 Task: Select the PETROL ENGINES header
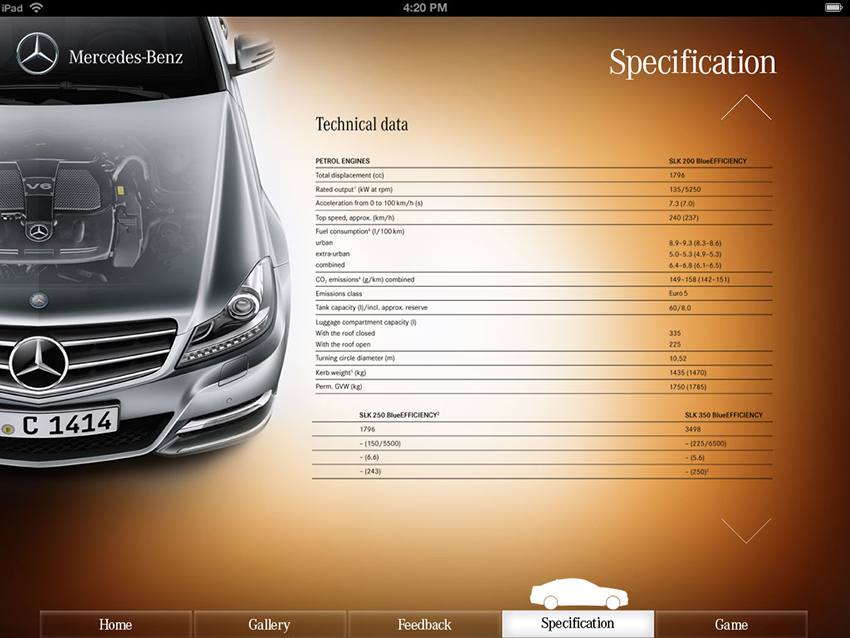click(x=343, y=161)
